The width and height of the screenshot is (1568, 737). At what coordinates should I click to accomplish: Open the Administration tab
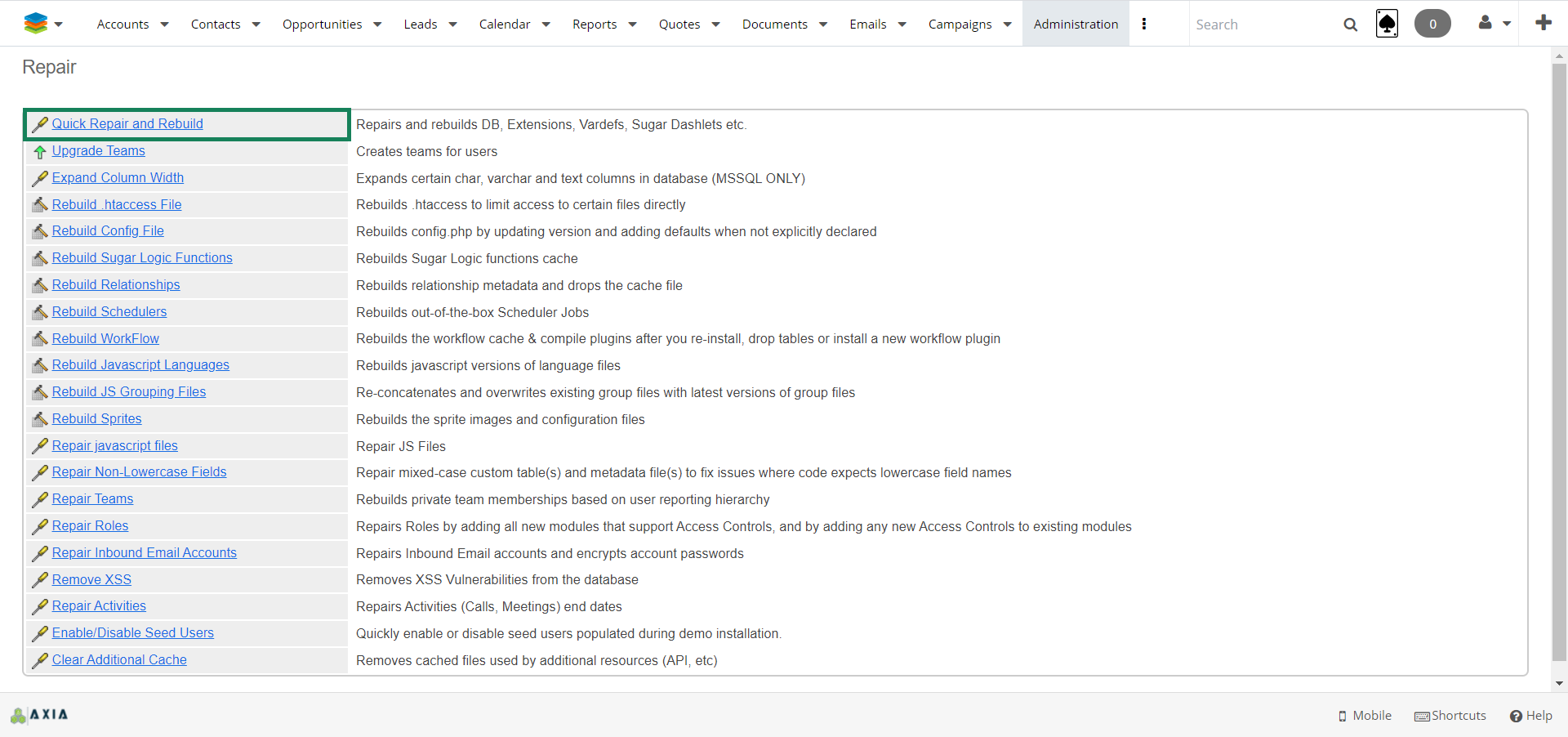pyautogui.click(x=1076, y=24)
